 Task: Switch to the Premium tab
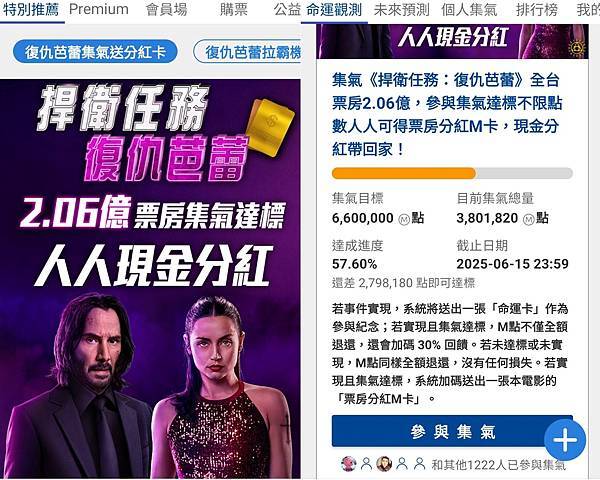pos(99,10)
